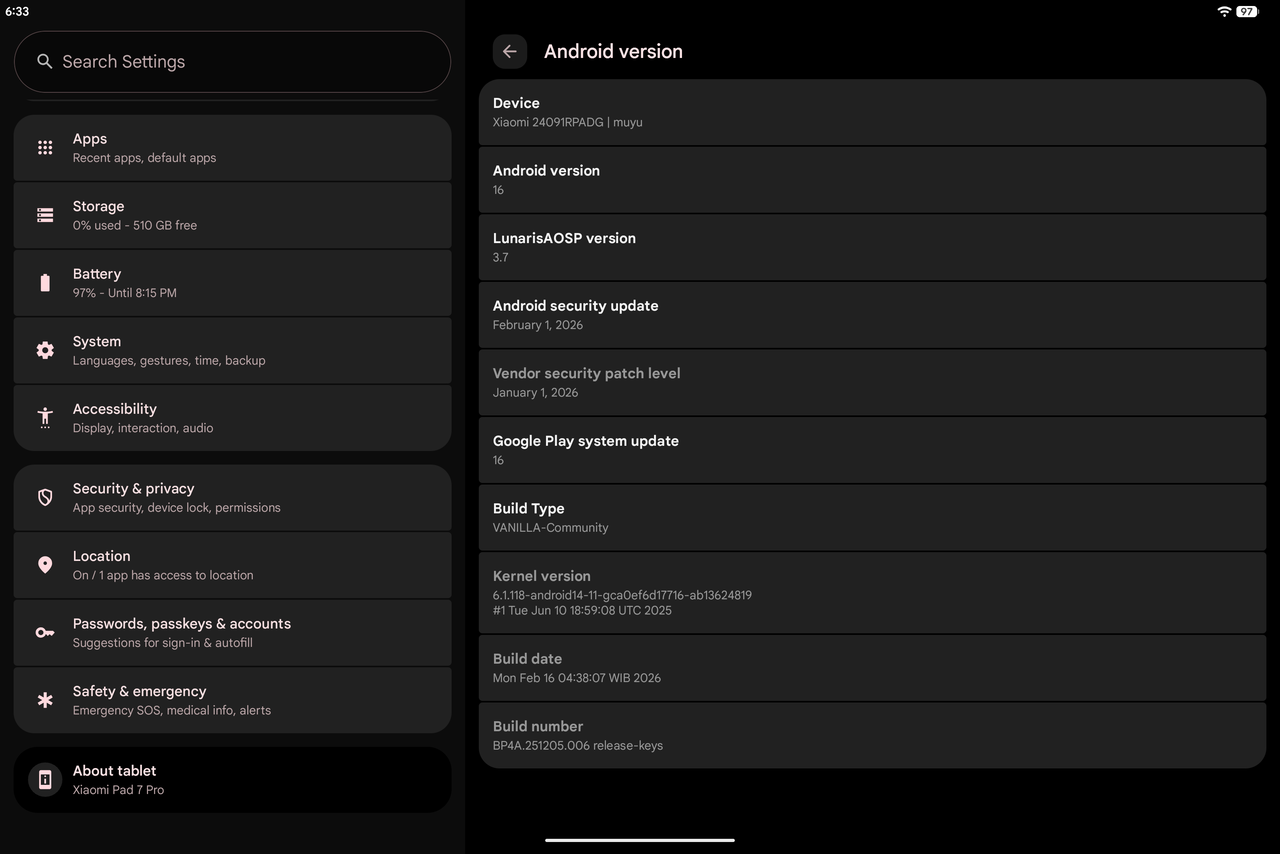Open Accessibility settings

click(x=233, y=418)
